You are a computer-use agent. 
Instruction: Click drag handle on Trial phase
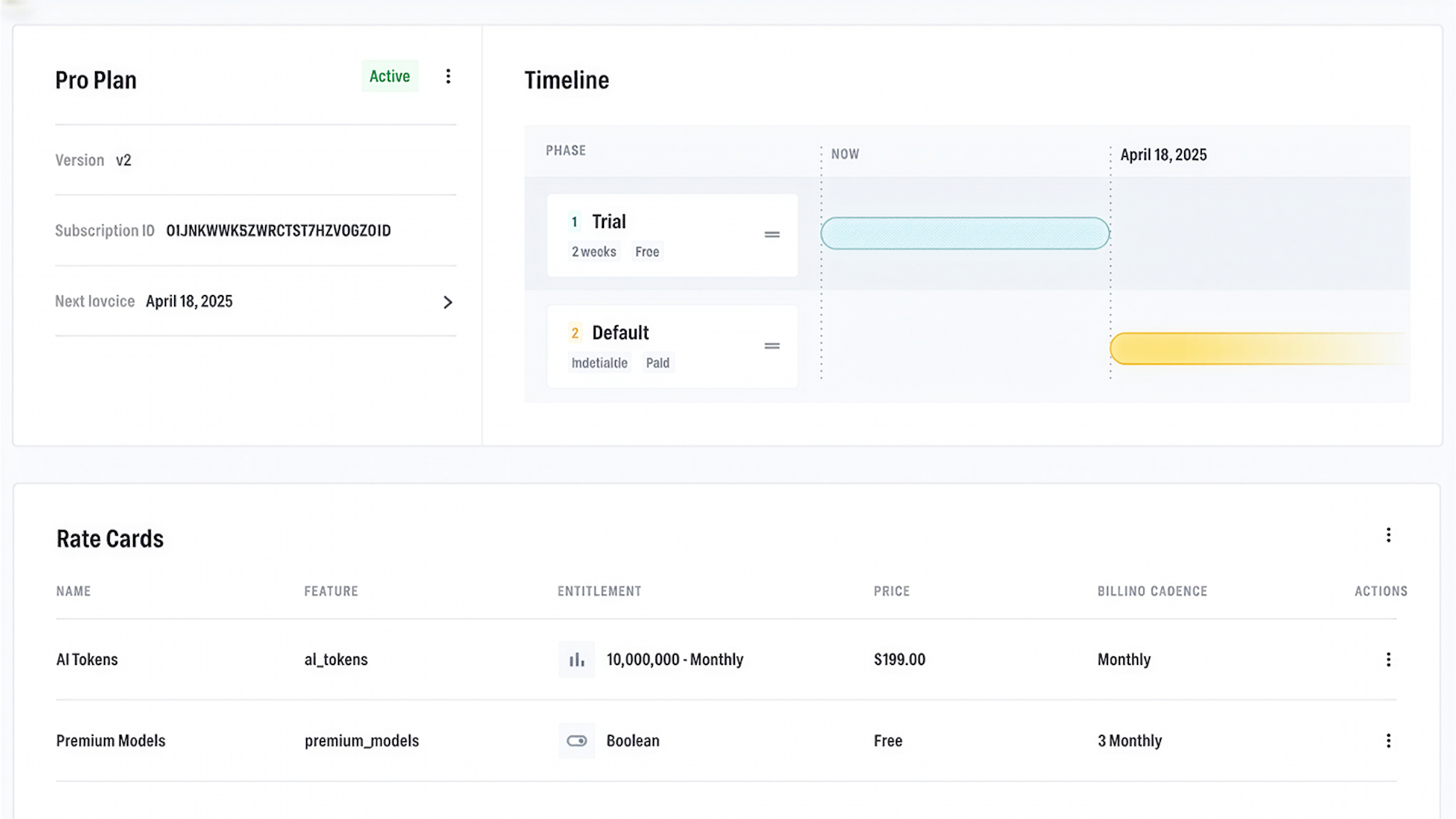coord(772,234)
